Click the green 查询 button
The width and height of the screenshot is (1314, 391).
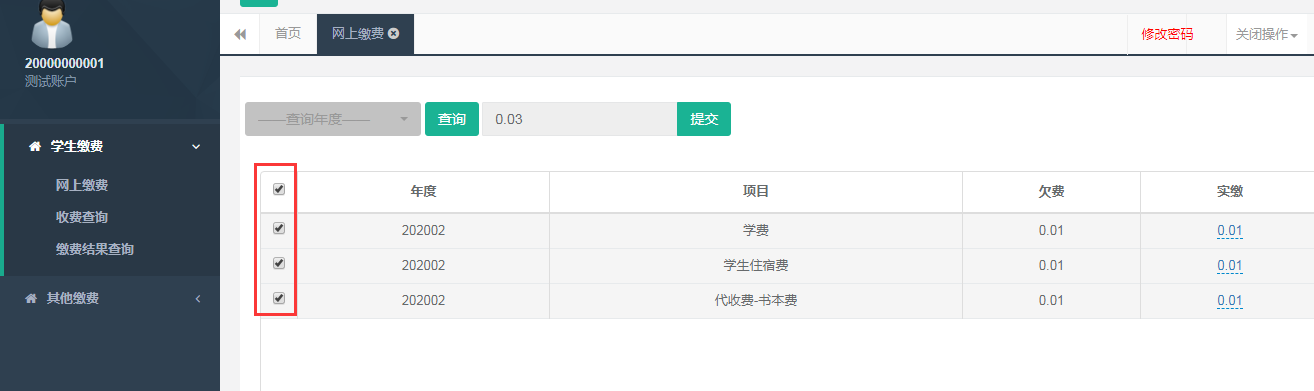[452, 119]
